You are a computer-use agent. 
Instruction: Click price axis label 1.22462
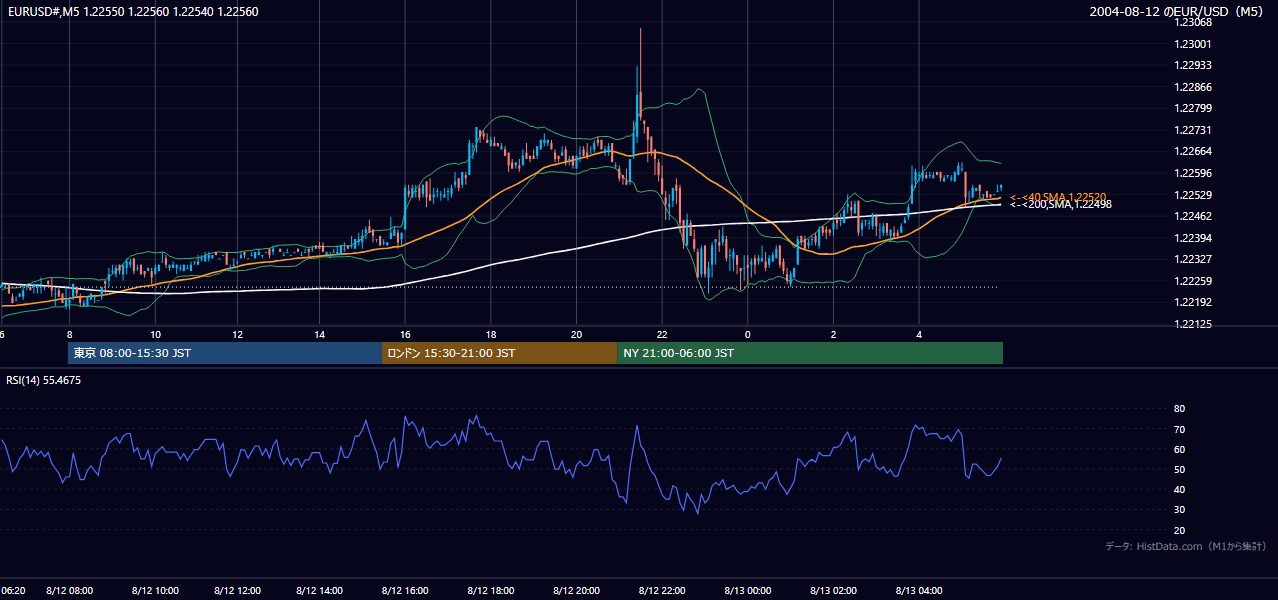(x=1192, y=216)
